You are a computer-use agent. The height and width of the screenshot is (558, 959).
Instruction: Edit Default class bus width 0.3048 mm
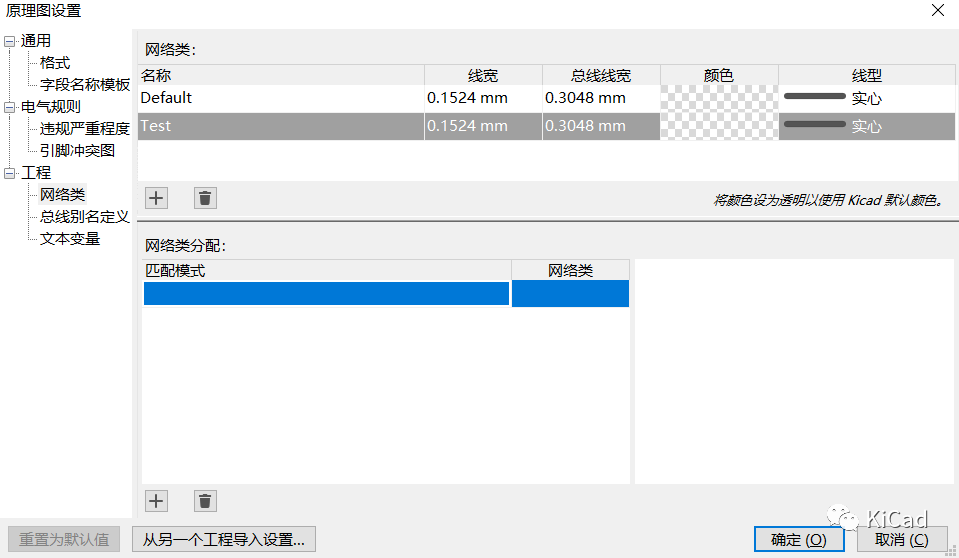(601, 99)
